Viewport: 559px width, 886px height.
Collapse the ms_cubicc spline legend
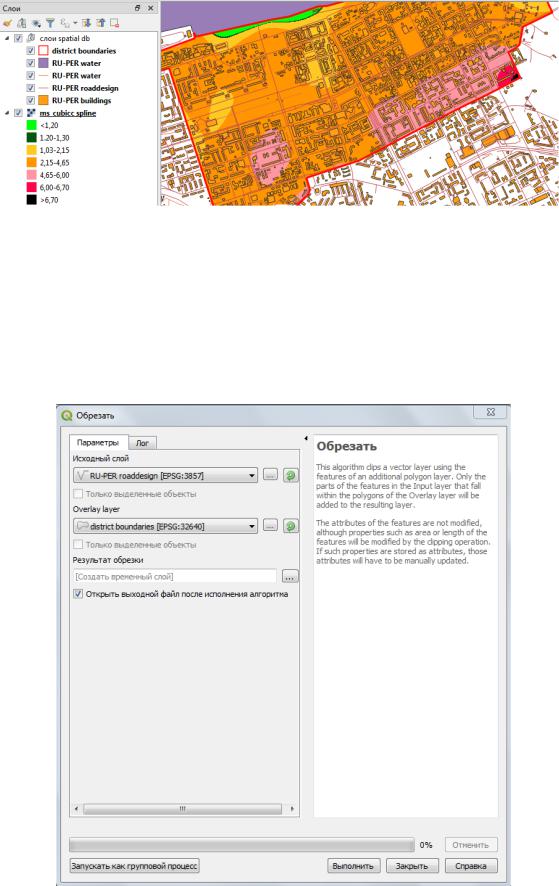pos(7,113)
